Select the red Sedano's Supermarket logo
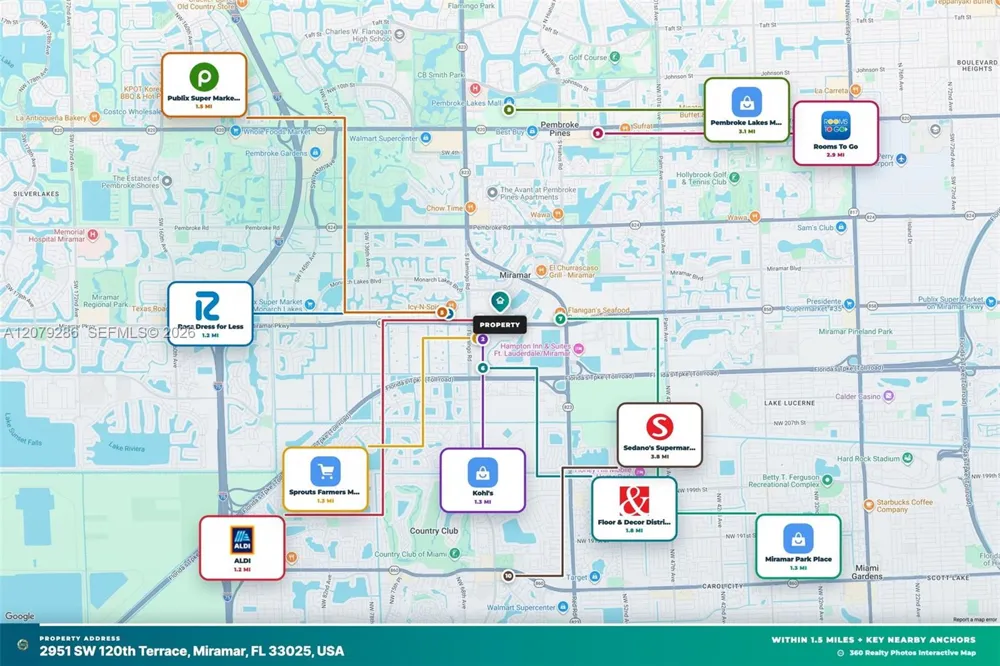Screen dimensions: 1000x666 point(659,427)
